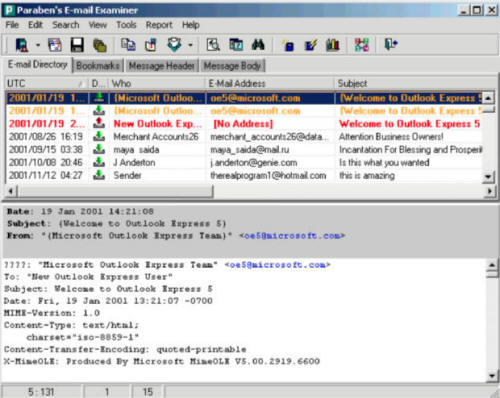The height and width of the screenshot is (398, 500).
Task: Select the red New Outlook Exp... row
Action: (244, 124)
